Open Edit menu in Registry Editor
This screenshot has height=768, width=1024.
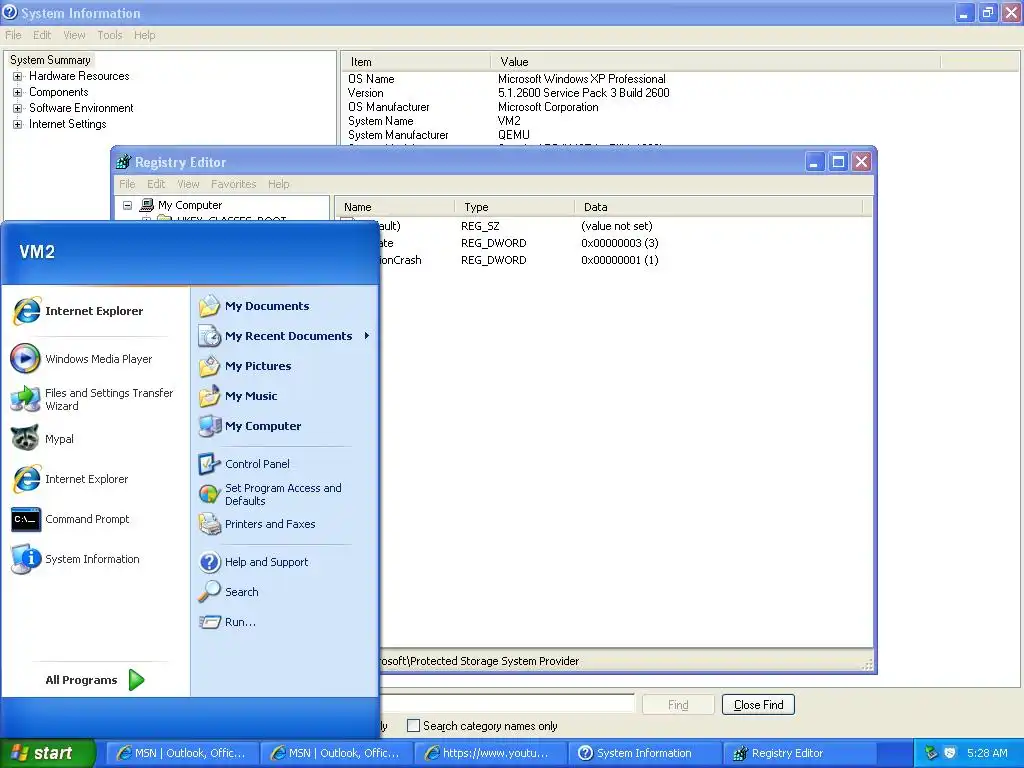pos(155,184)
